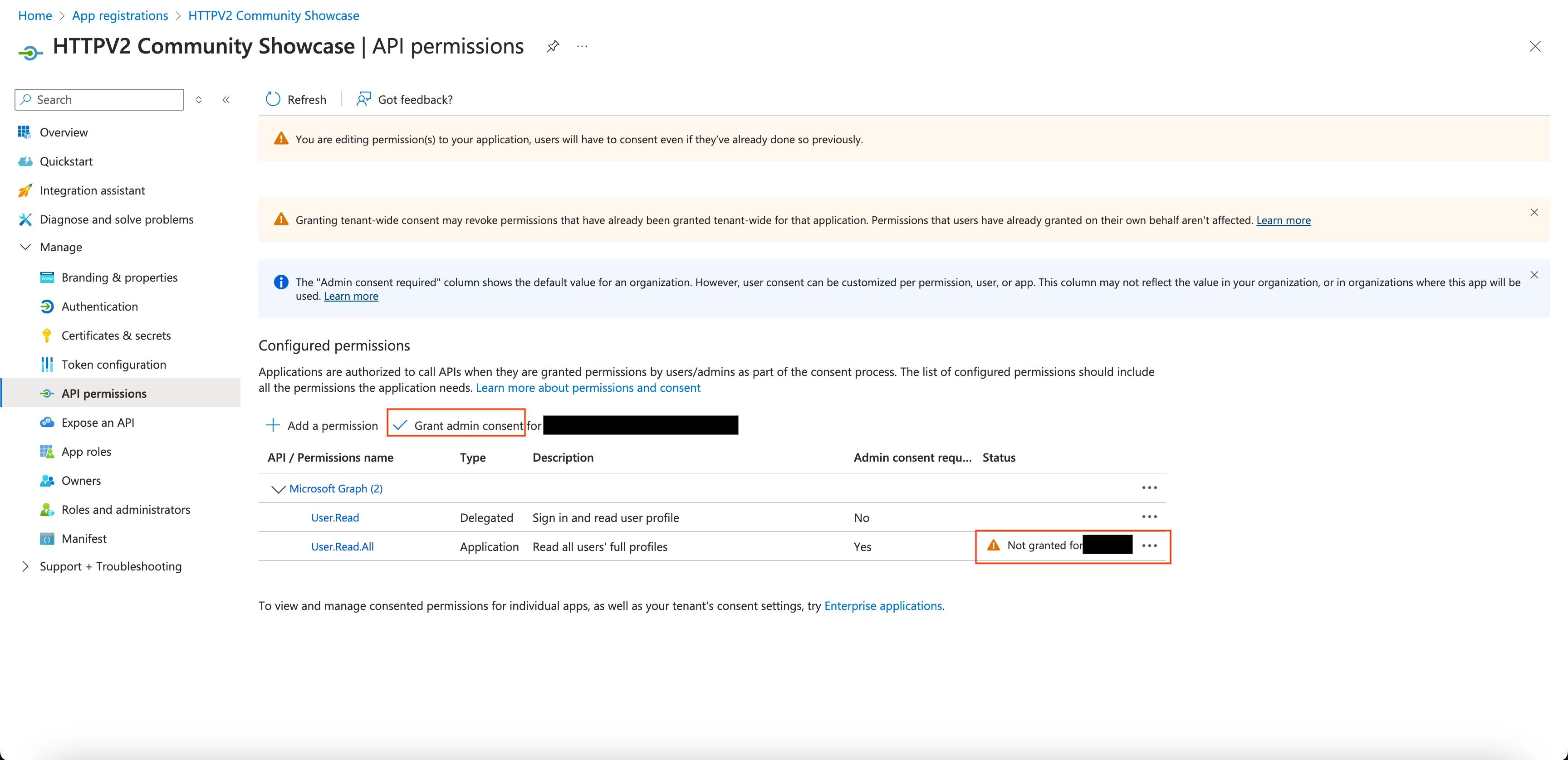The image size is (1568, 760).
Task: Click the Status column header
Action: [x=999, y=458]
